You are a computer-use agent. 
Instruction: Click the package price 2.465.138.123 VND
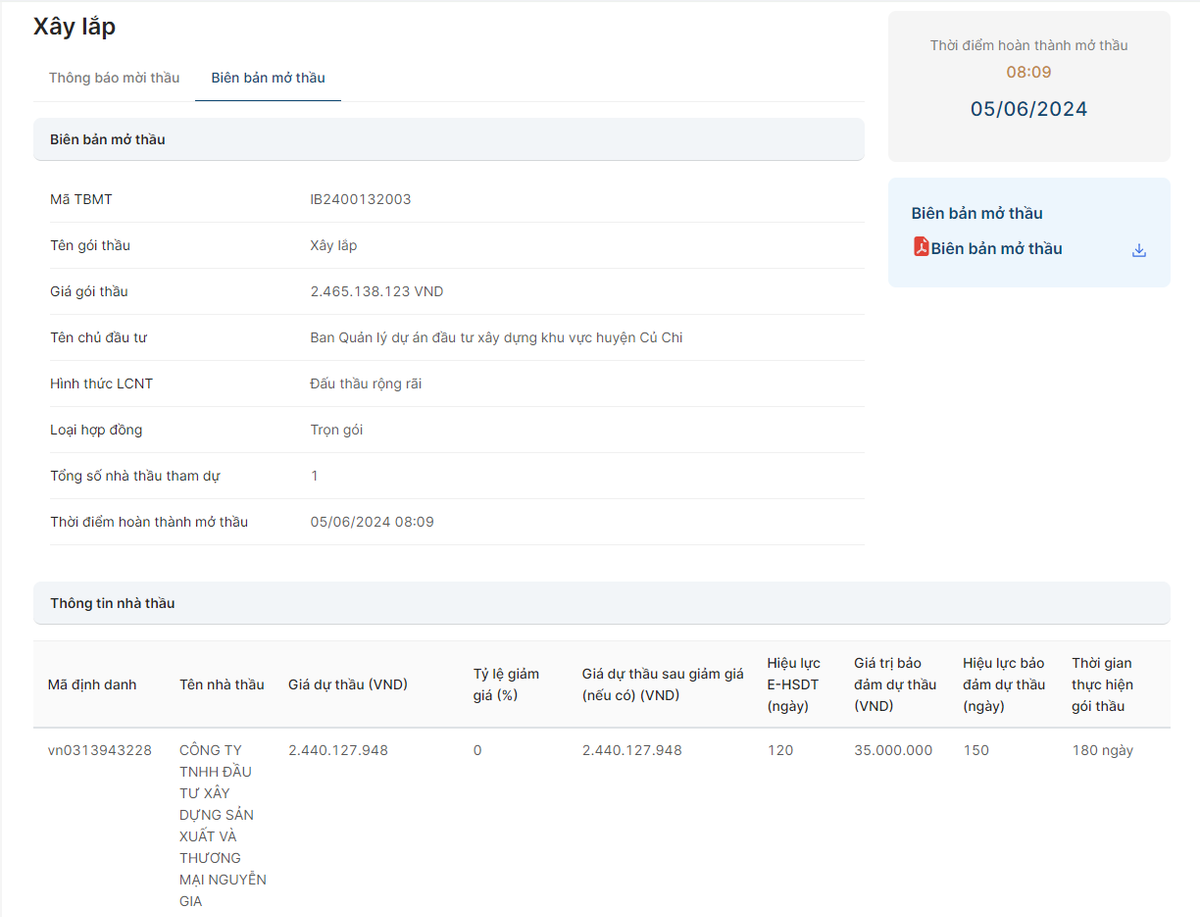[x=376, y=291]
